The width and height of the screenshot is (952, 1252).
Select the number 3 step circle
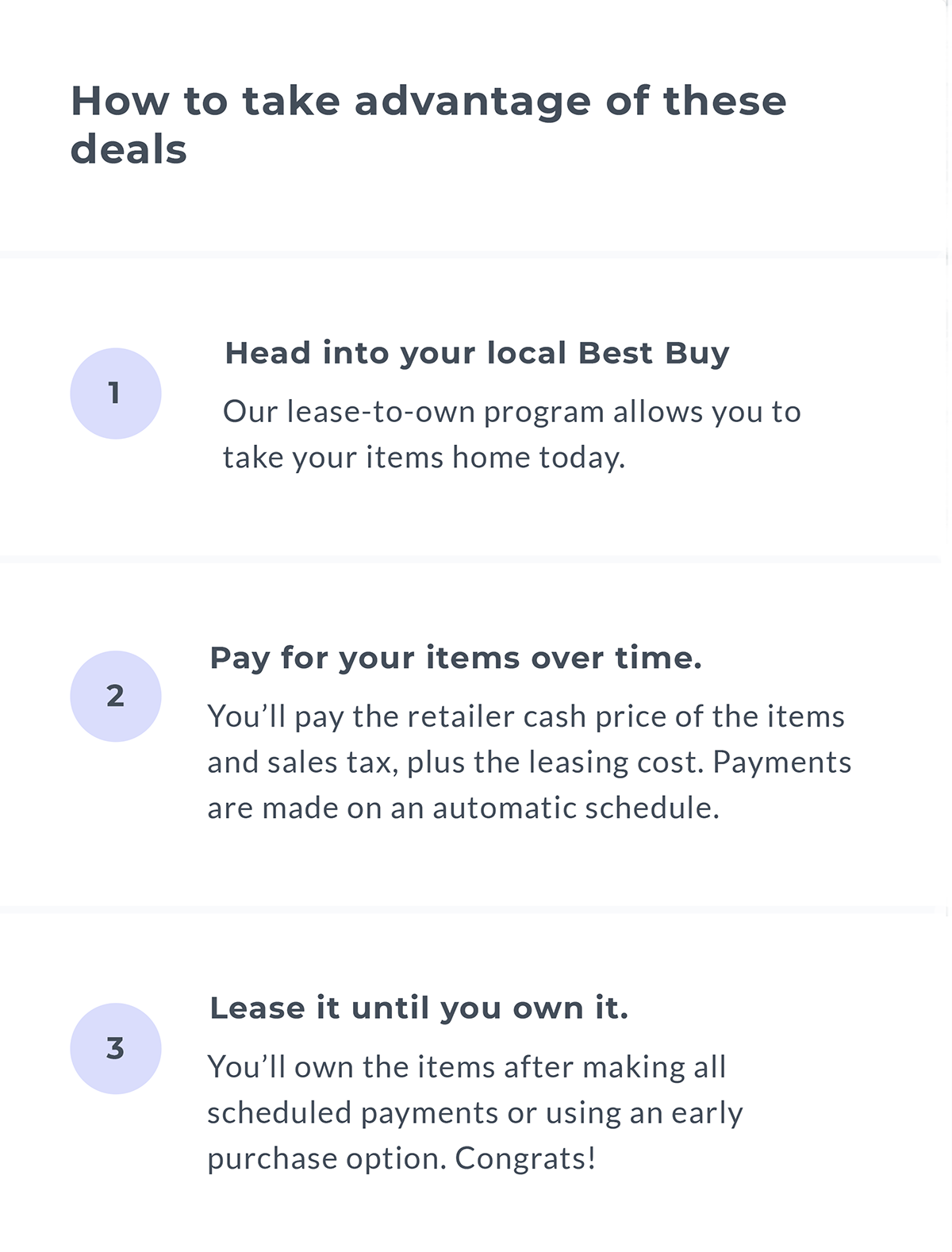click(116, 1049)
